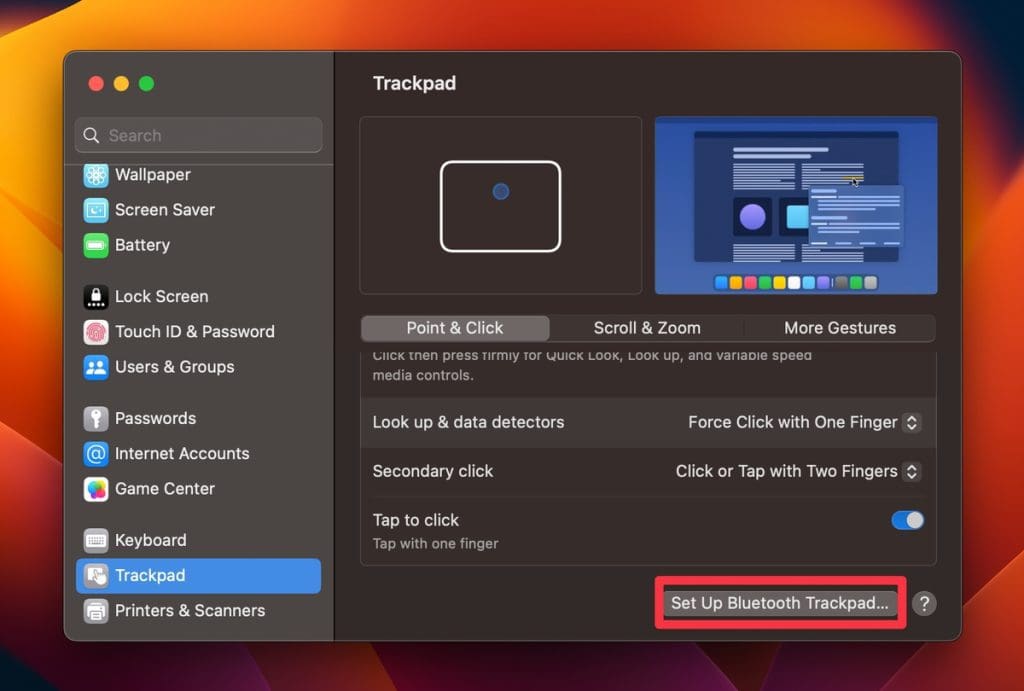
Task: Zoom window with the green button
Action: pos(146,84)
